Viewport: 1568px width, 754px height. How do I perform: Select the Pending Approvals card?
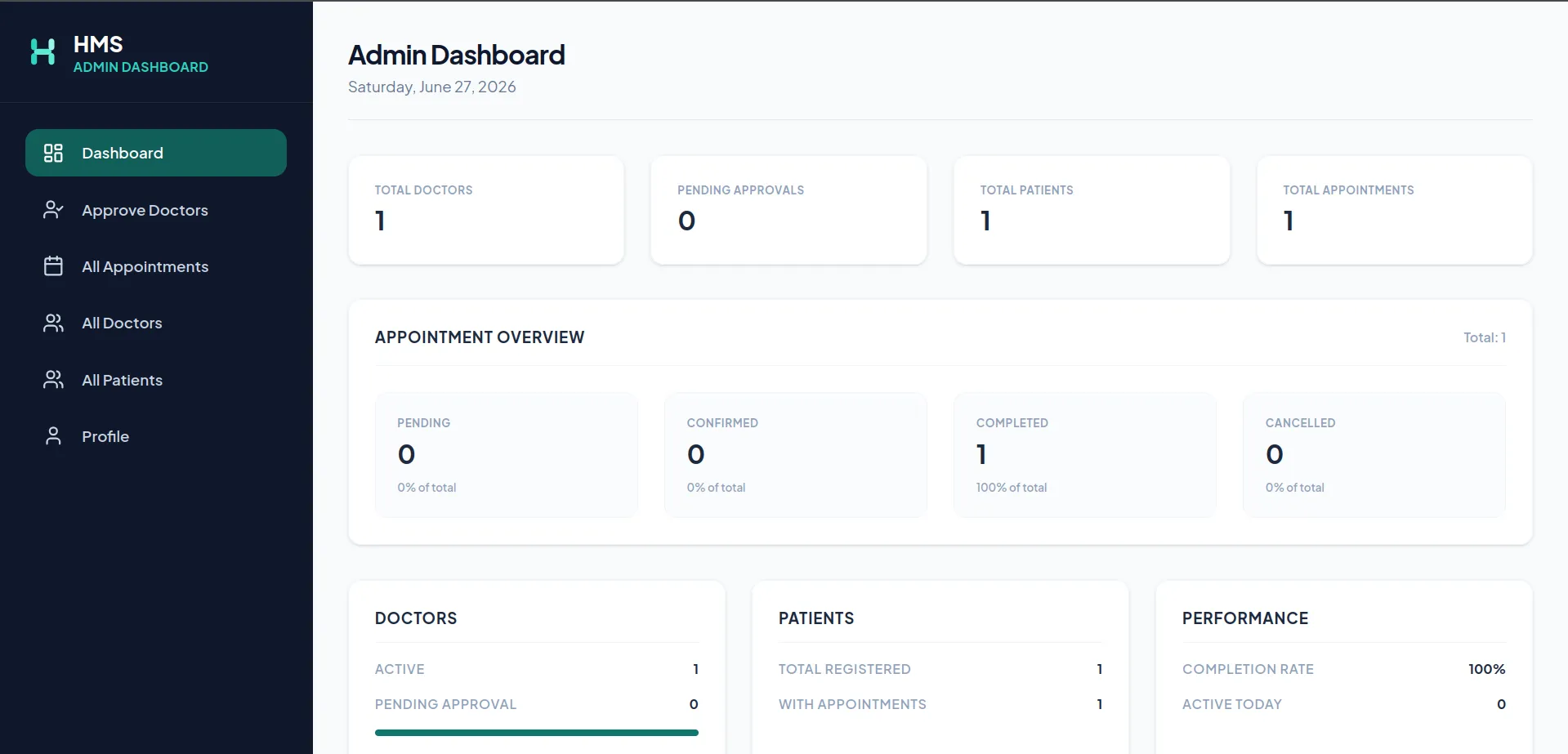point(788,210)
